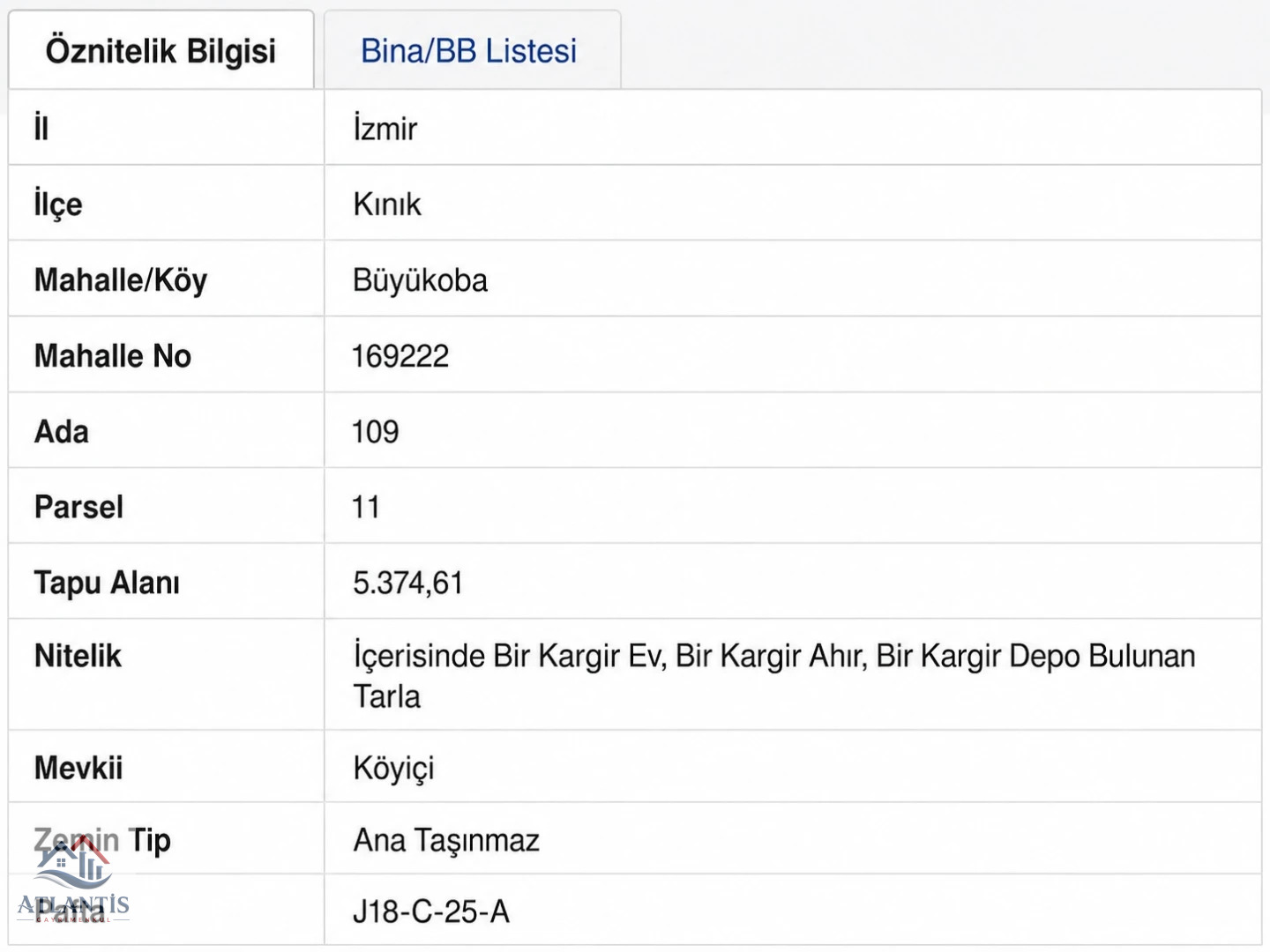Click the İlçe row label
The image size is (1270, 952).
tap(58, 205)
